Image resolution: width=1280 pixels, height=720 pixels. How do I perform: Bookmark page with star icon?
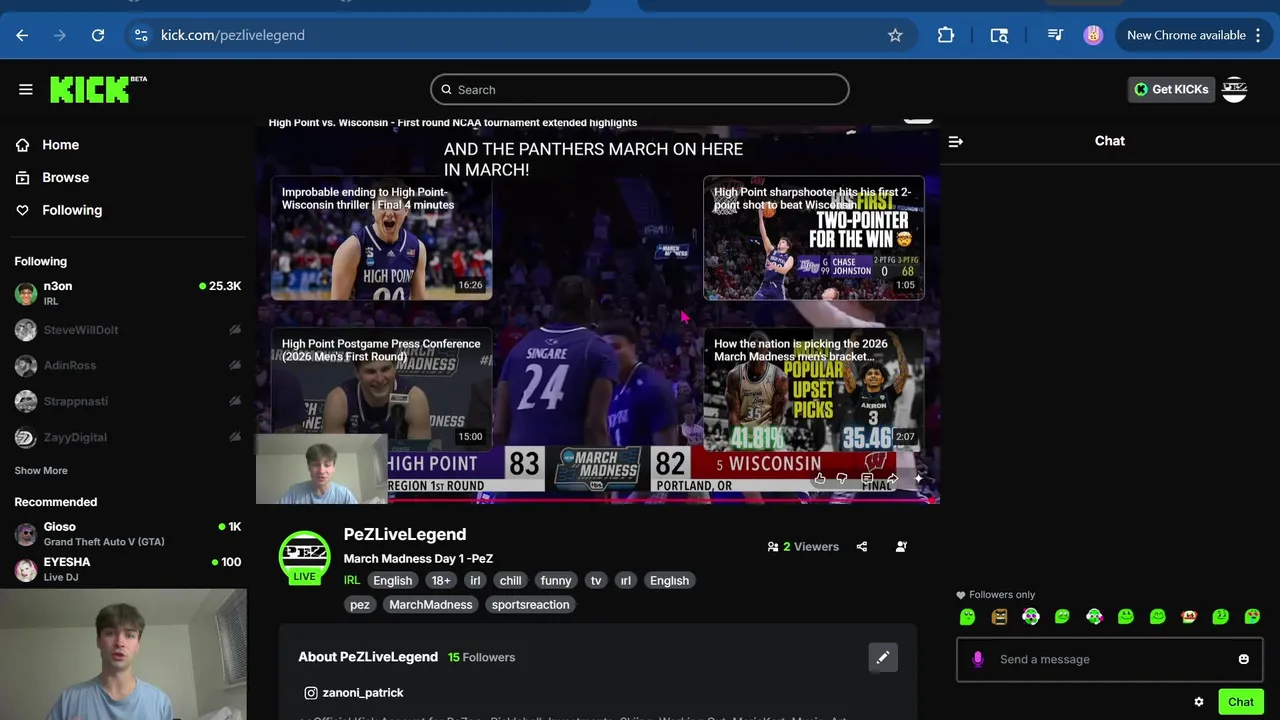(x=895, y=35)
